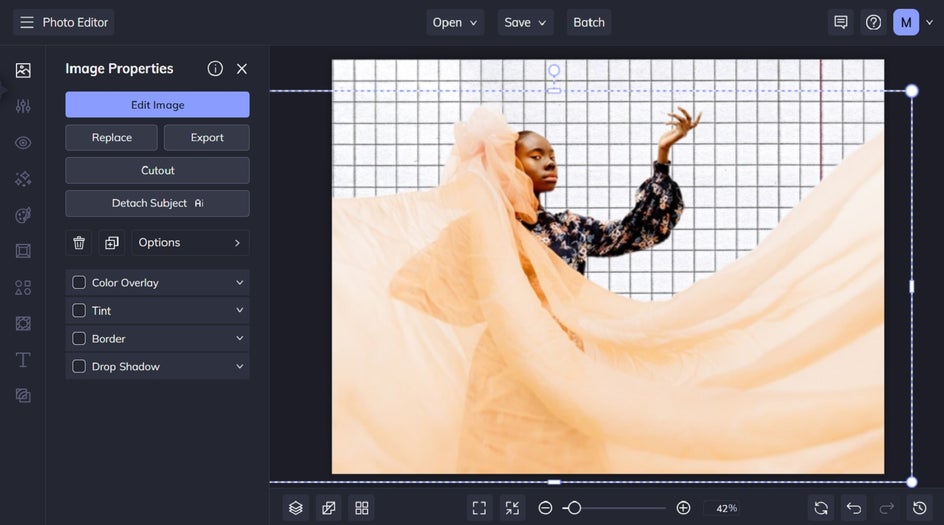Open the Photo Editor hamburger menu

tap(27, 22)
